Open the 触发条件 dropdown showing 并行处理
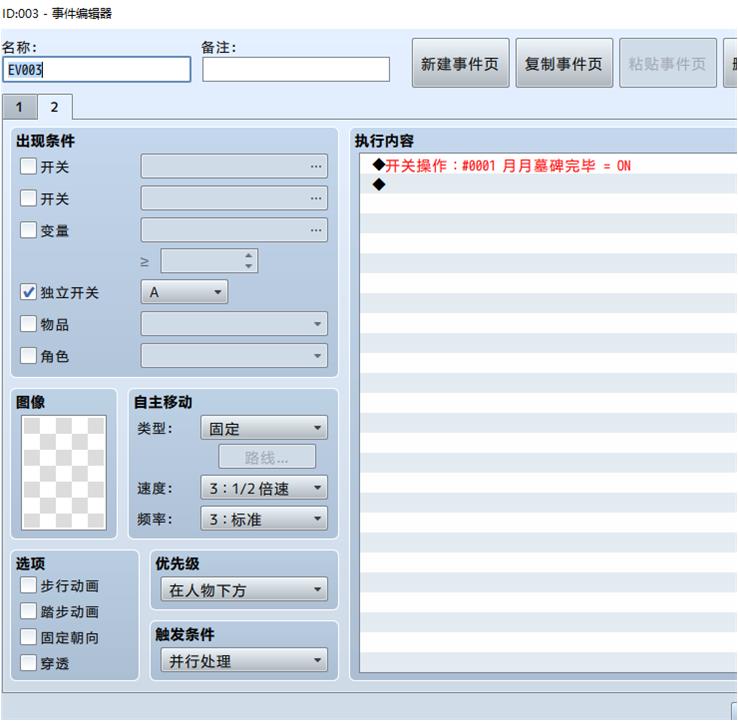This screenshot has height=721, width=738. [244, 661]
